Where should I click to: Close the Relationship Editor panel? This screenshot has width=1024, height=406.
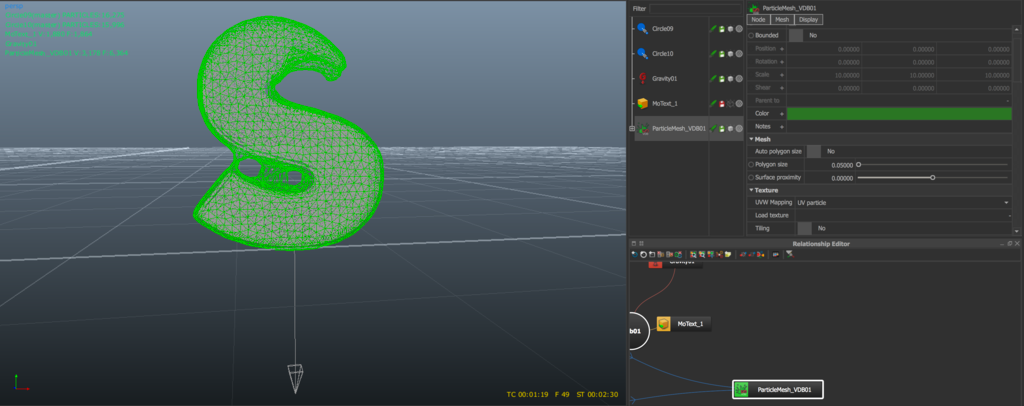(1017, 243)
